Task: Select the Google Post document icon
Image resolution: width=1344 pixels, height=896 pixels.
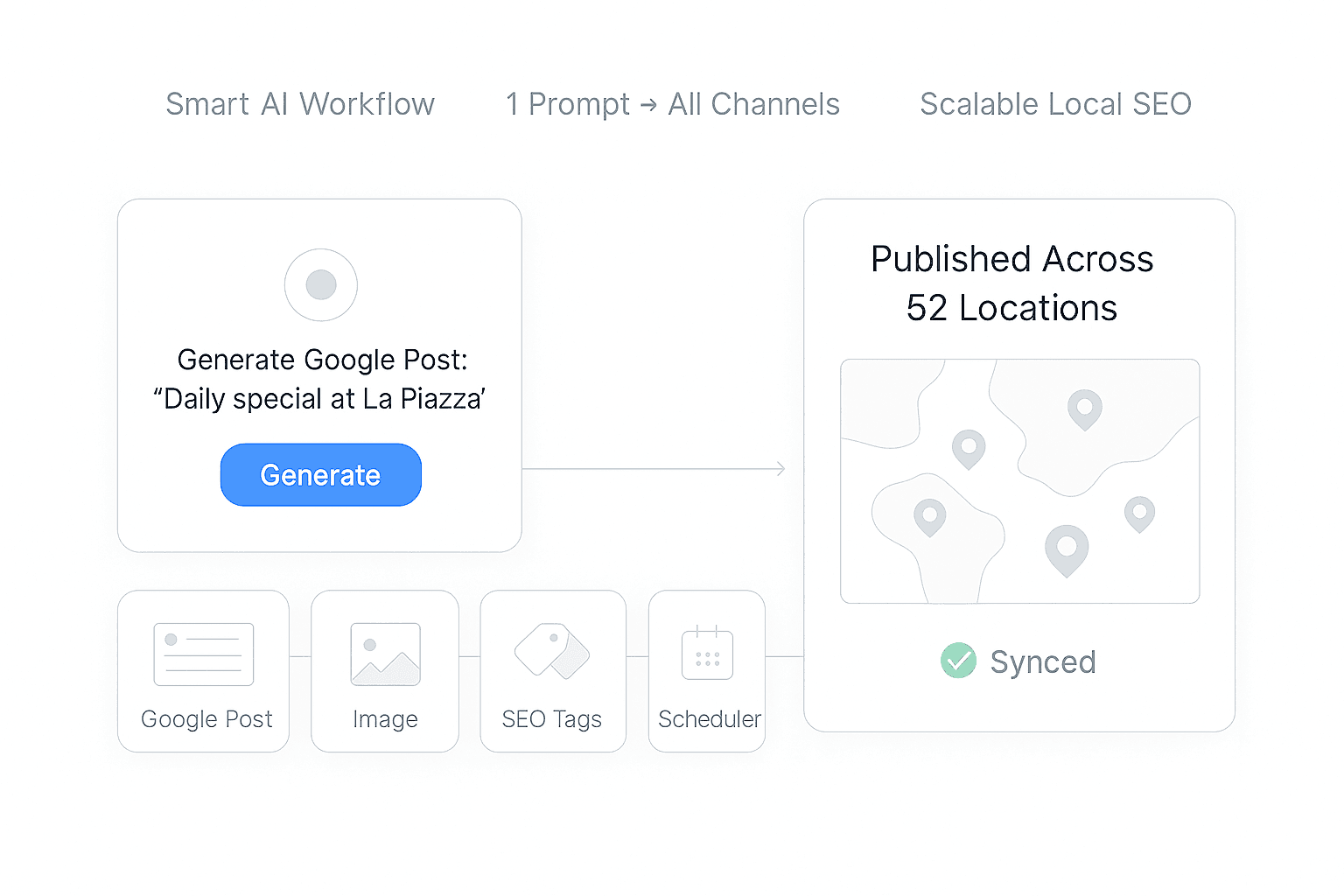Action: pyautogui.click(x=203, y=654)
